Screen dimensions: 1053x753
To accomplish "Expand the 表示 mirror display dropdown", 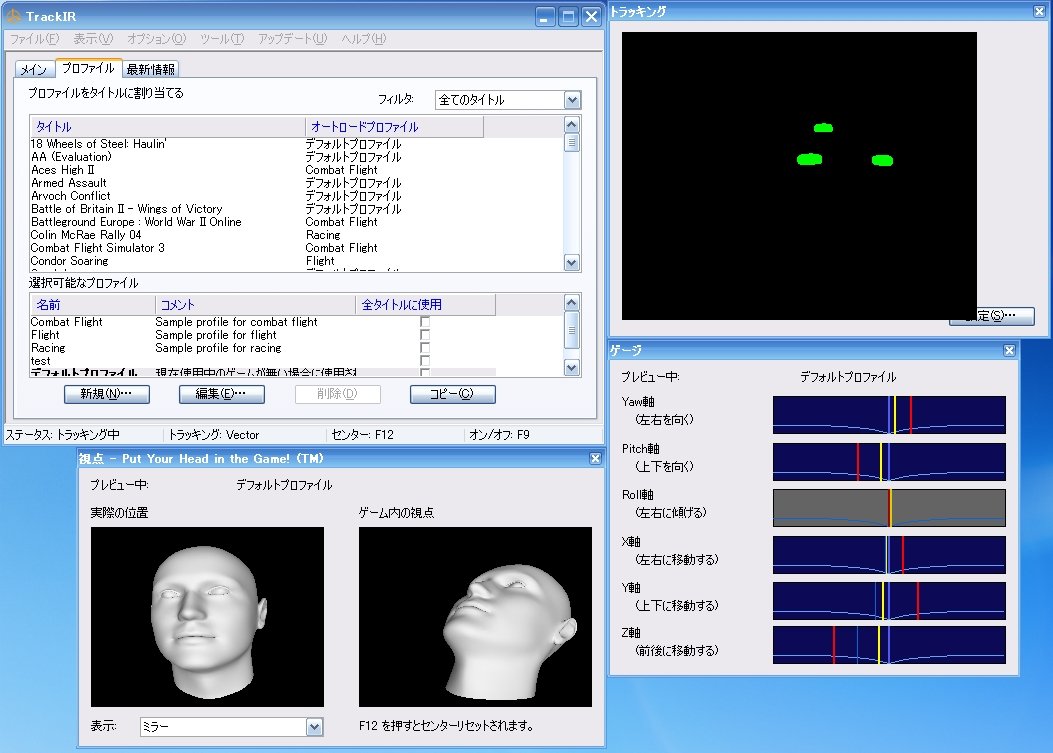I will [x=315, y=727].
